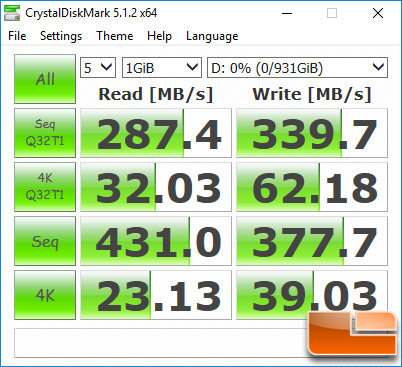
Task: Minimize the CrystalDiskMark window
Action: [x=287, y=13]
